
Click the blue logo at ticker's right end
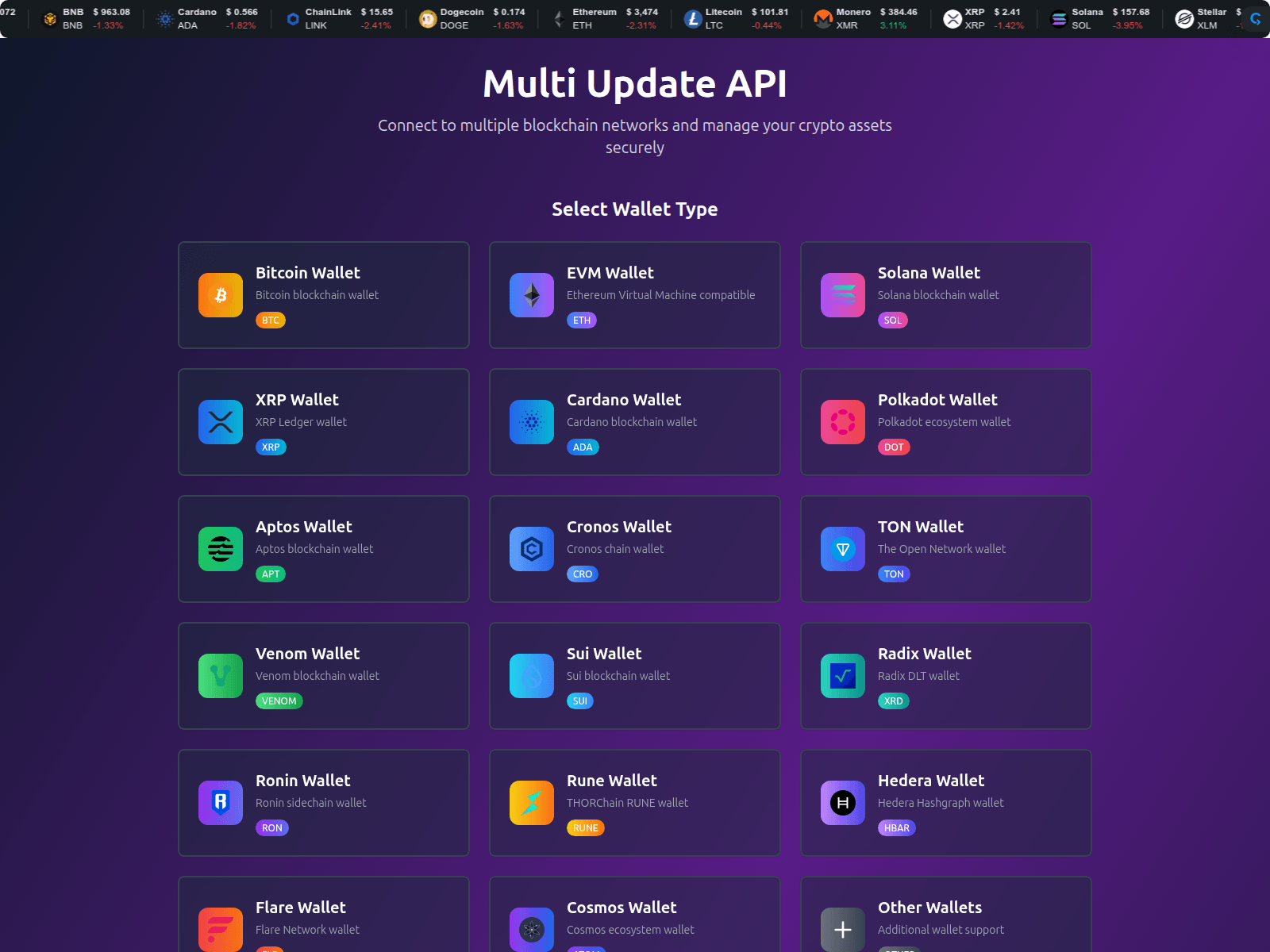(1256, 19)
